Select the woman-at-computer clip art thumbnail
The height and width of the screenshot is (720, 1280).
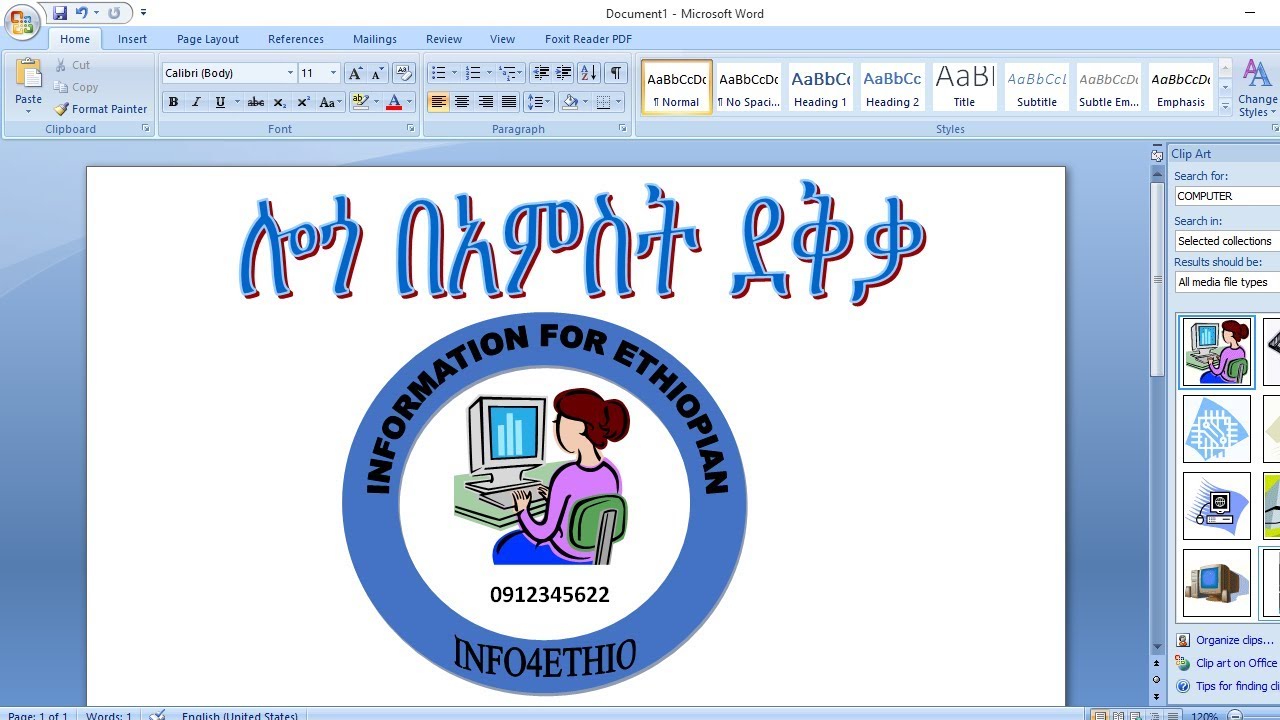[1217, 352]
